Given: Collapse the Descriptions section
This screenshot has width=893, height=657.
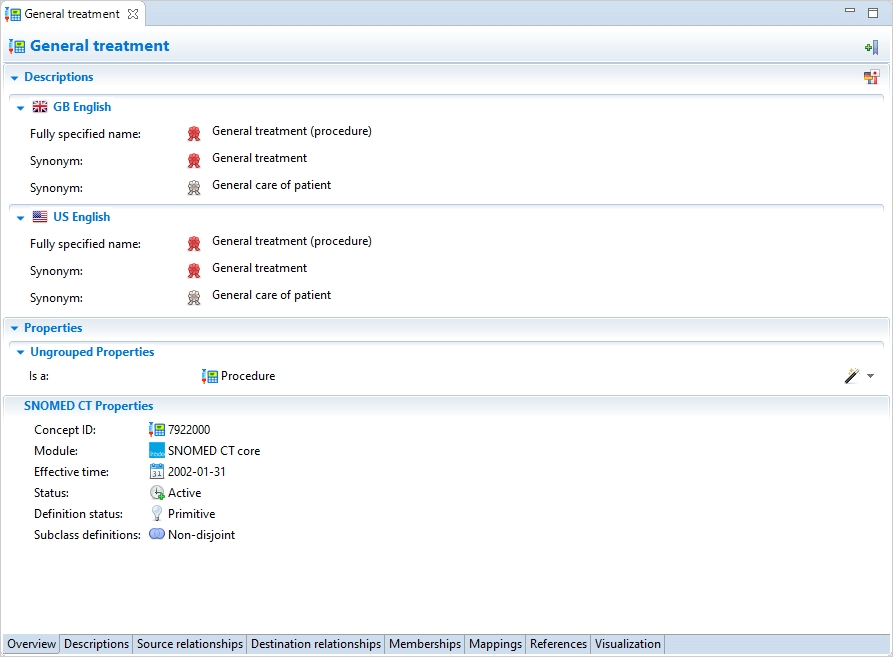Looking at the screenshot, I should point(14,77).
